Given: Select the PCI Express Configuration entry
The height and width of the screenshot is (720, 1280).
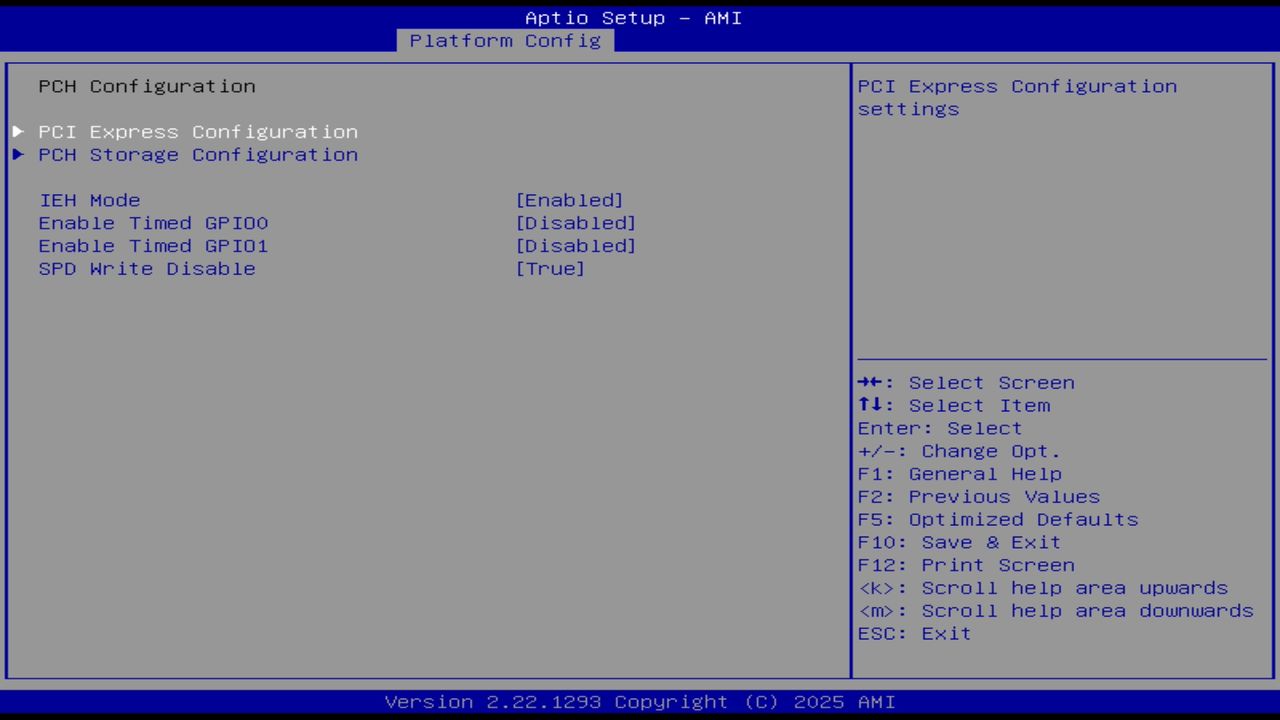Looking at the screenshot, I should [198, 131].
